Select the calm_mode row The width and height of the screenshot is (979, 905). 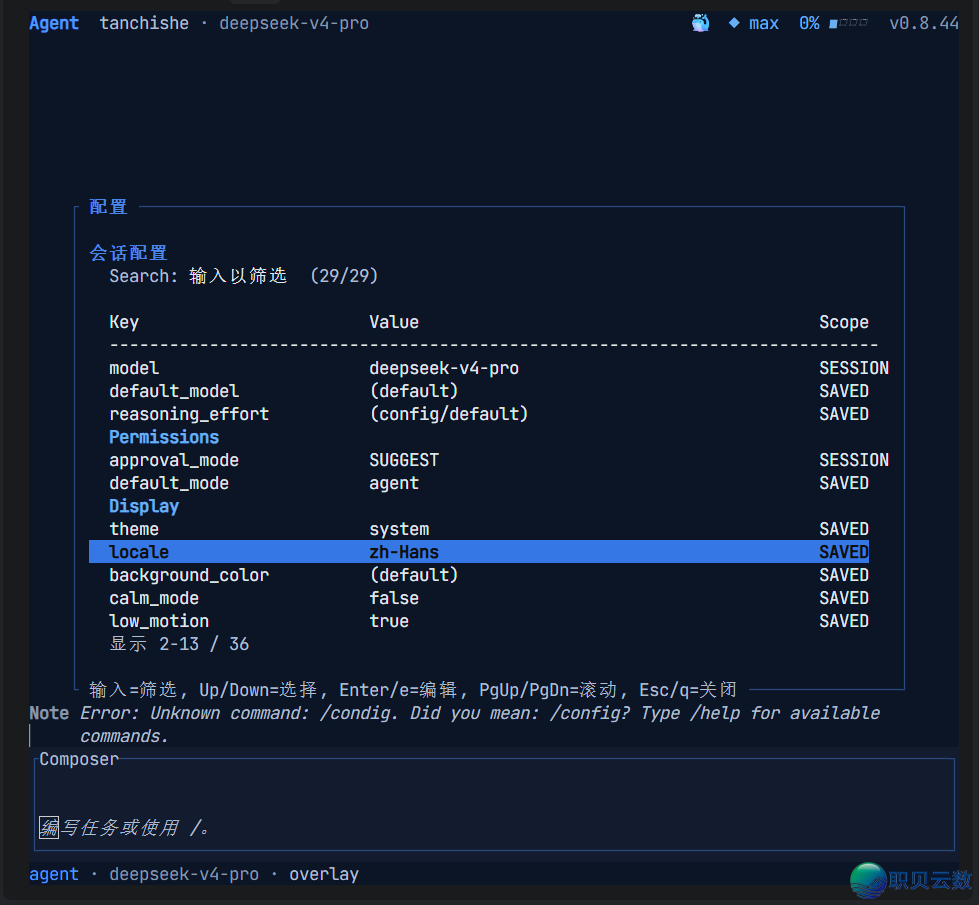pos(489,598)
